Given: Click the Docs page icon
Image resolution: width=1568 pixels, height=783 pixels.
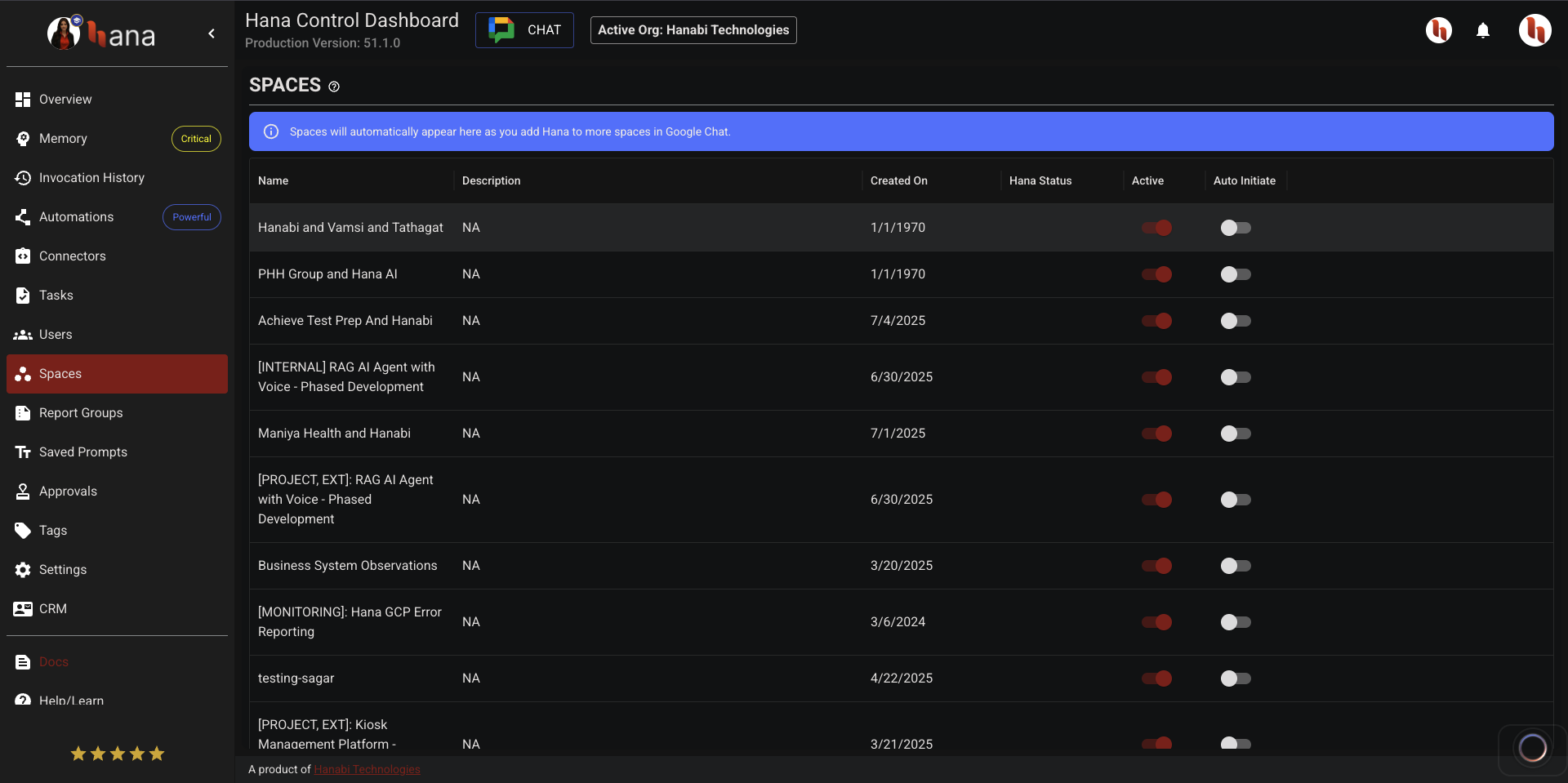Looking at the screenshot, I should [23, 662].
